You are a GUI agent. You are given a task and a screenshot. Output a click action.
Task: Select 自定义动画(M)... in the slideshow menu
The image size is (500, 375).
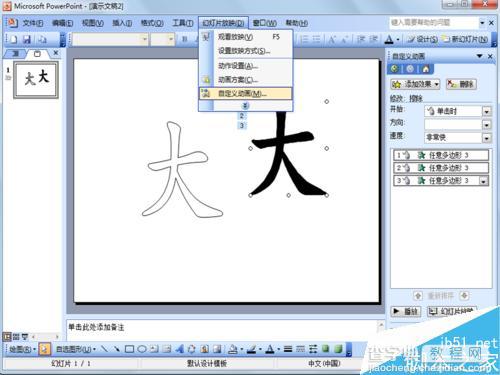(246, 94)
